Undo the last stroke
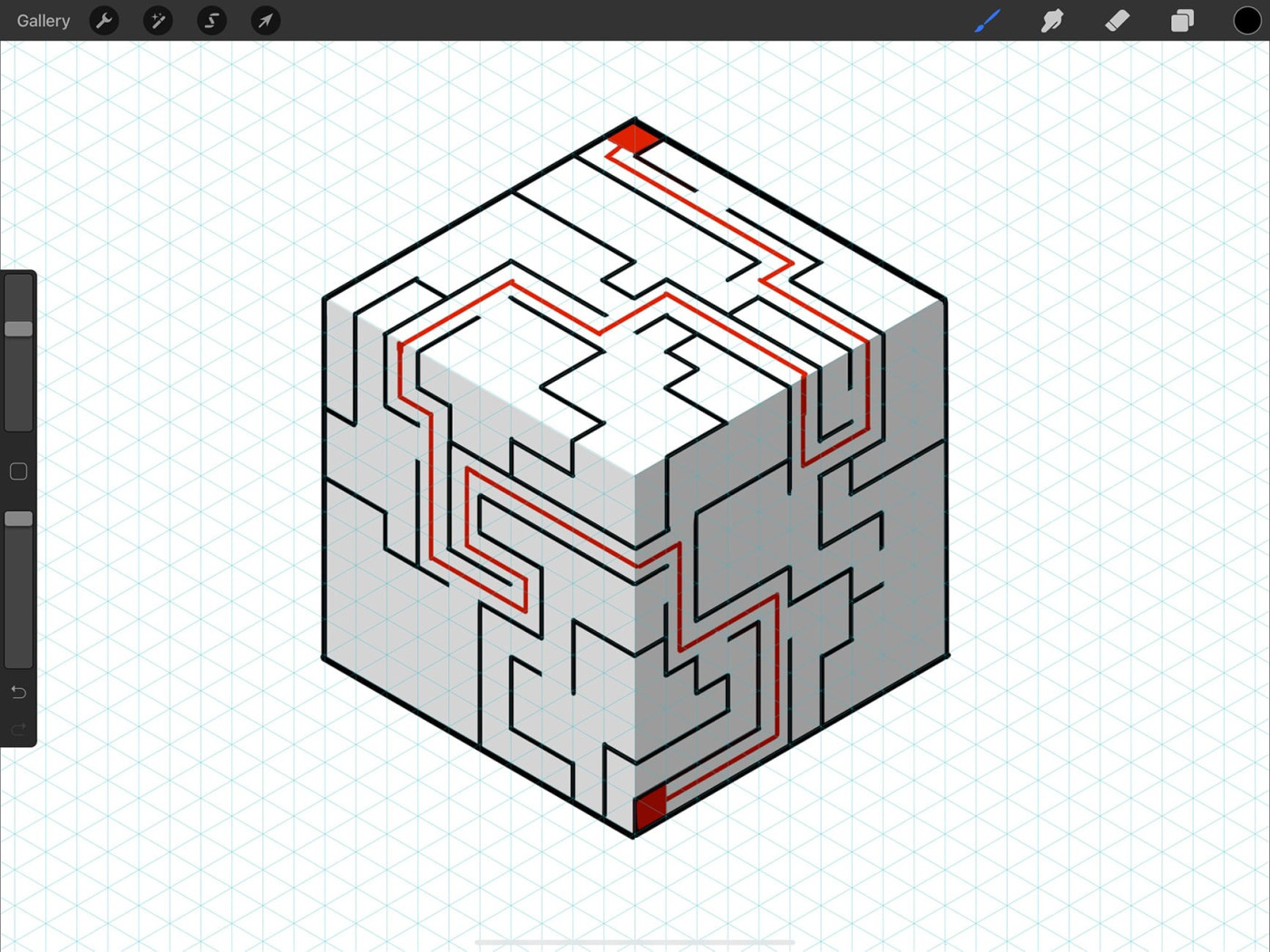The image size is (1270, 952). pyautogui.click(x=18, y=692)
